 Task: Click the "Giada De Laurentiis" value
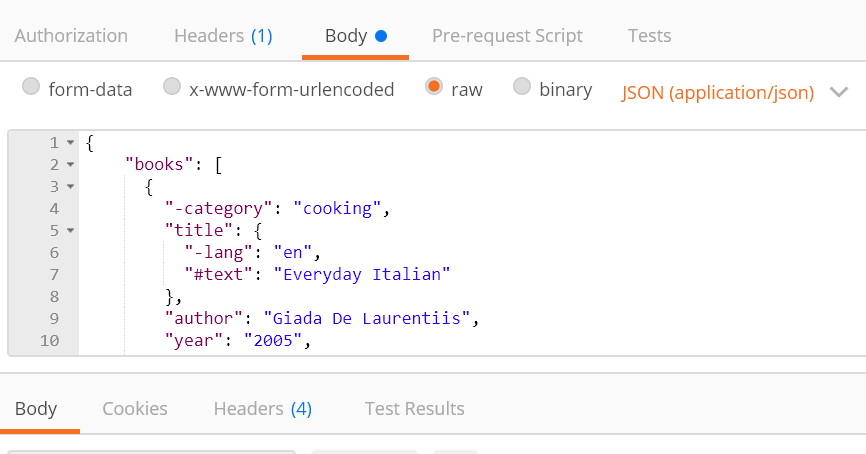367,319
